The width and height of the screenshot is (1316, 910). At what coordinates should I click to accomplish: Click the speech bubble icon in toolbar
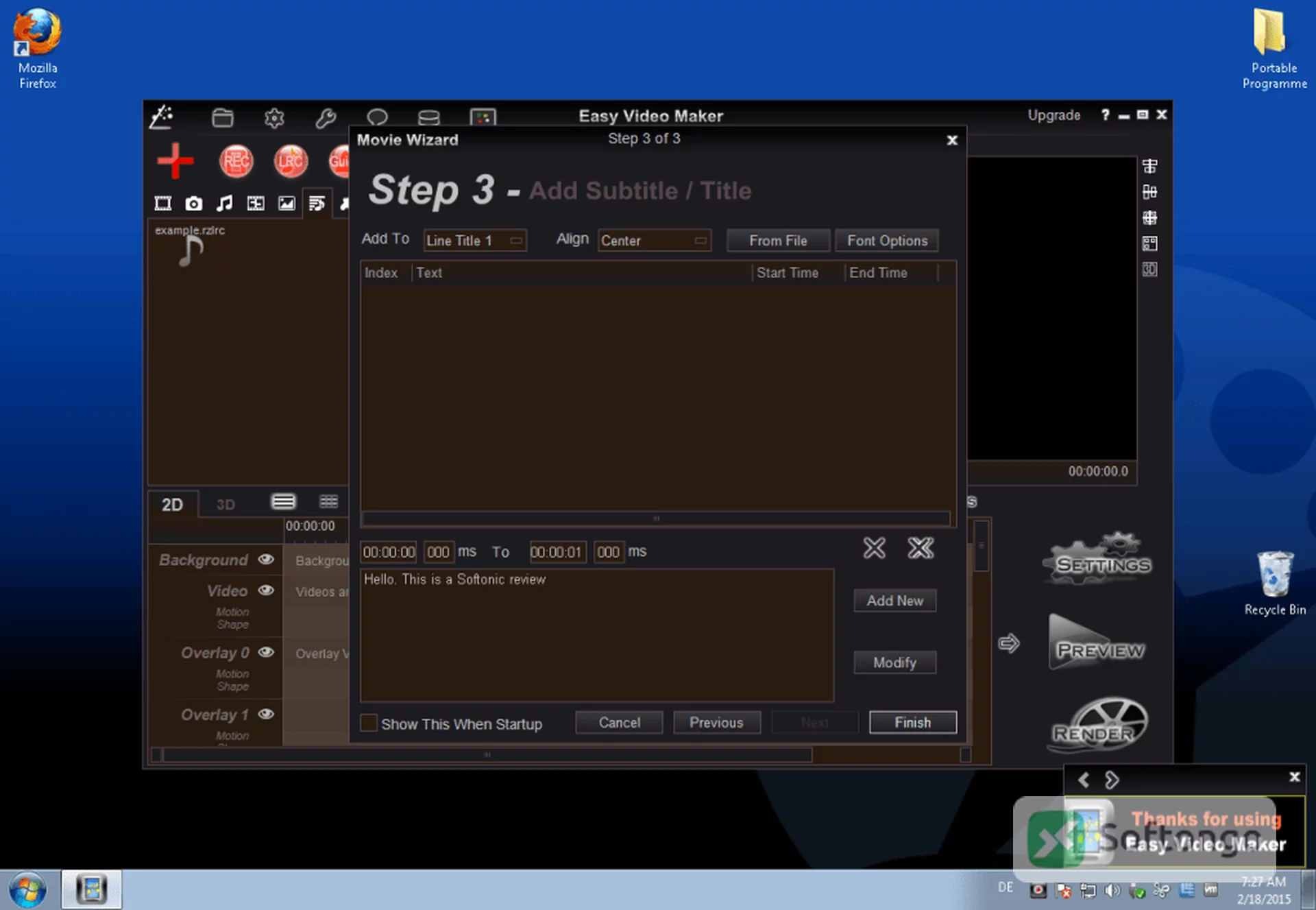377,118
